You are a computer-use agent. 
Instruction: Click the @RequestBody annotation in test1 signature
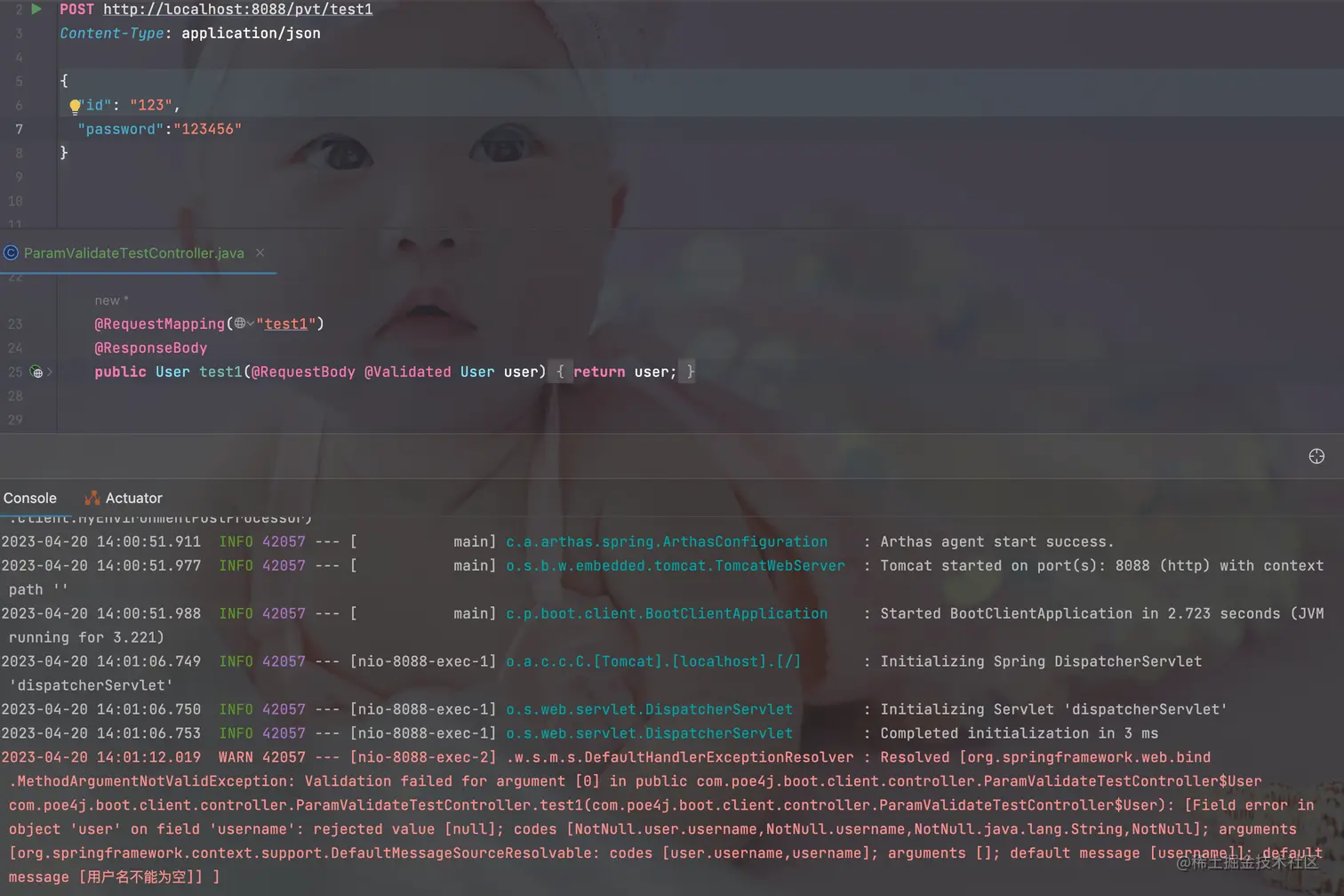pyautogui.click(x=303, y=372)
